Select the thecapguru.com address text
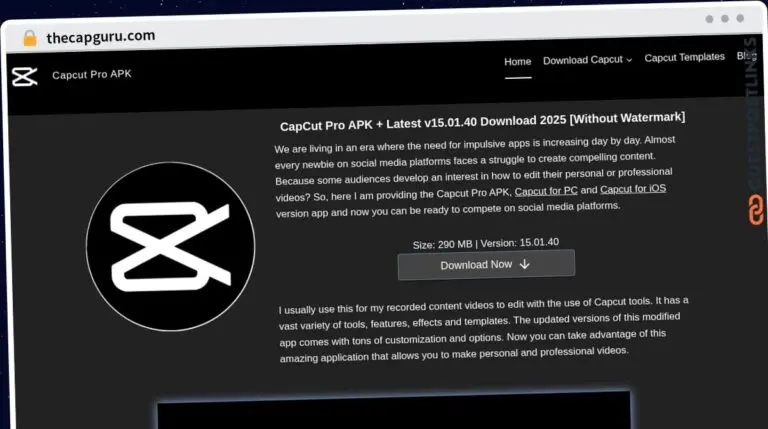This screenshot has width=768, height=429. [x=101, y=37]
